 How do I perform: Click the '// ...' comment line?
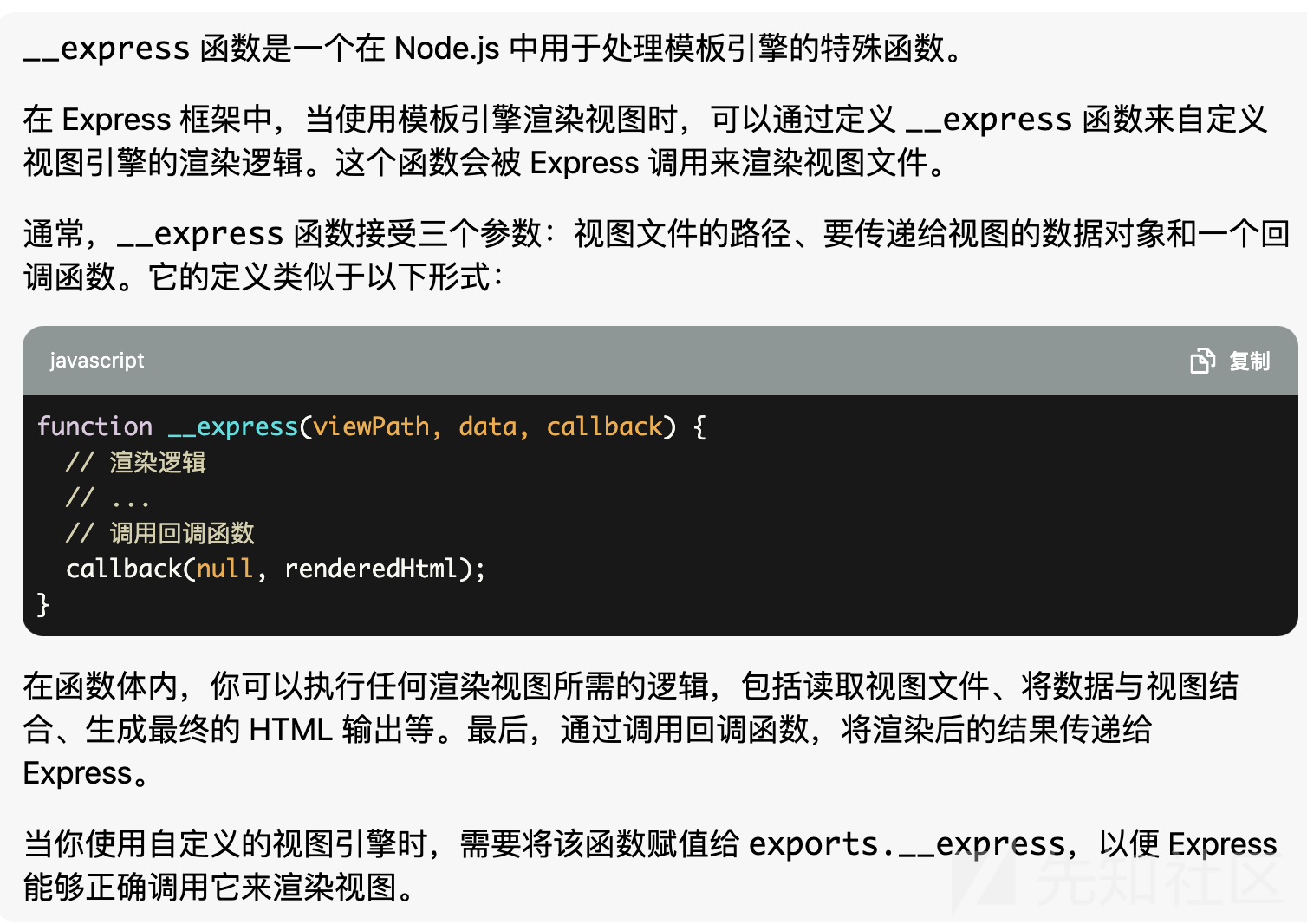(x=107, y=498)
